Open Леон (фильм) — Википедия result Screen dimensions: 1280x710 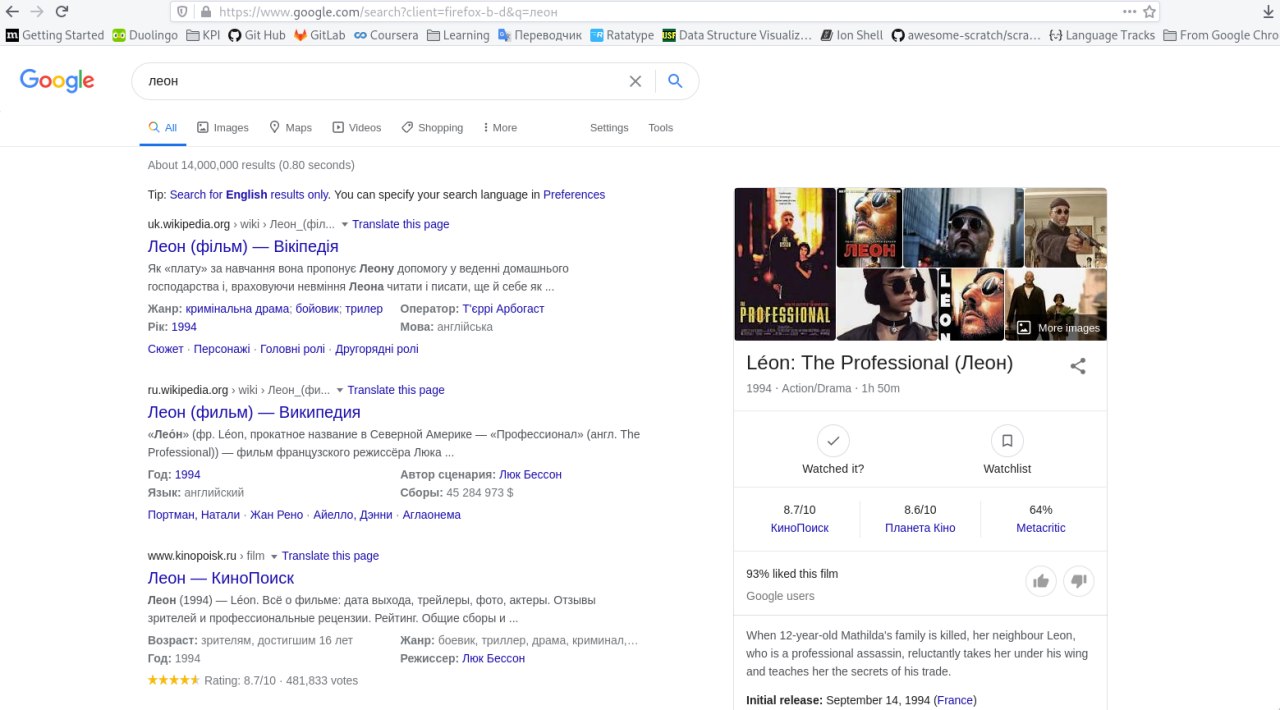click(254, 412)
